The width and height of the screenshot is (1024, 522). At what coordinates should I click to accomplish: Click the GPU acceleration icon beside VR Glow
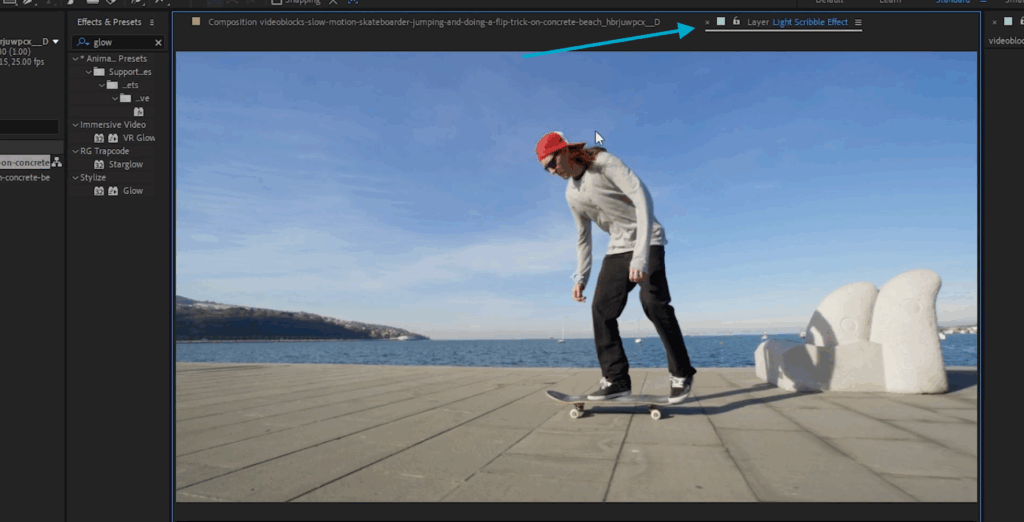point(113,138)
